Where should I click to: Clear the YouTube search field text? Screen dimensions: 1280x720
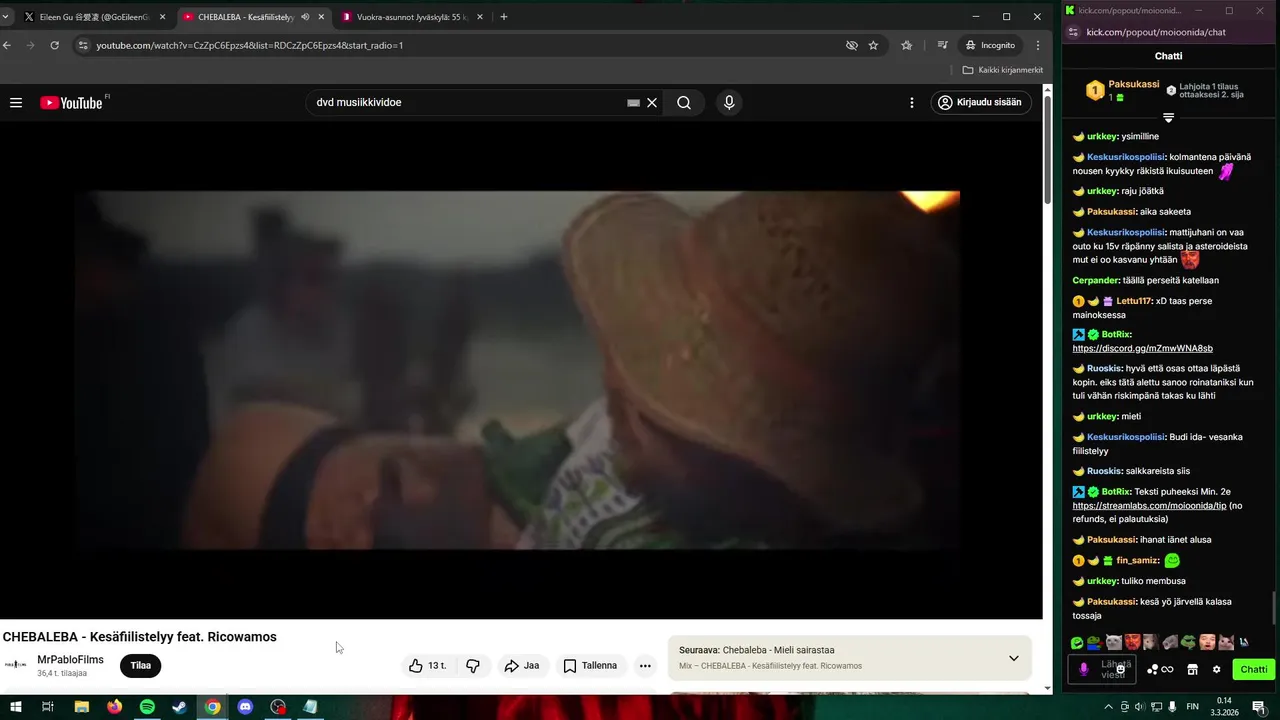(652, 102)
